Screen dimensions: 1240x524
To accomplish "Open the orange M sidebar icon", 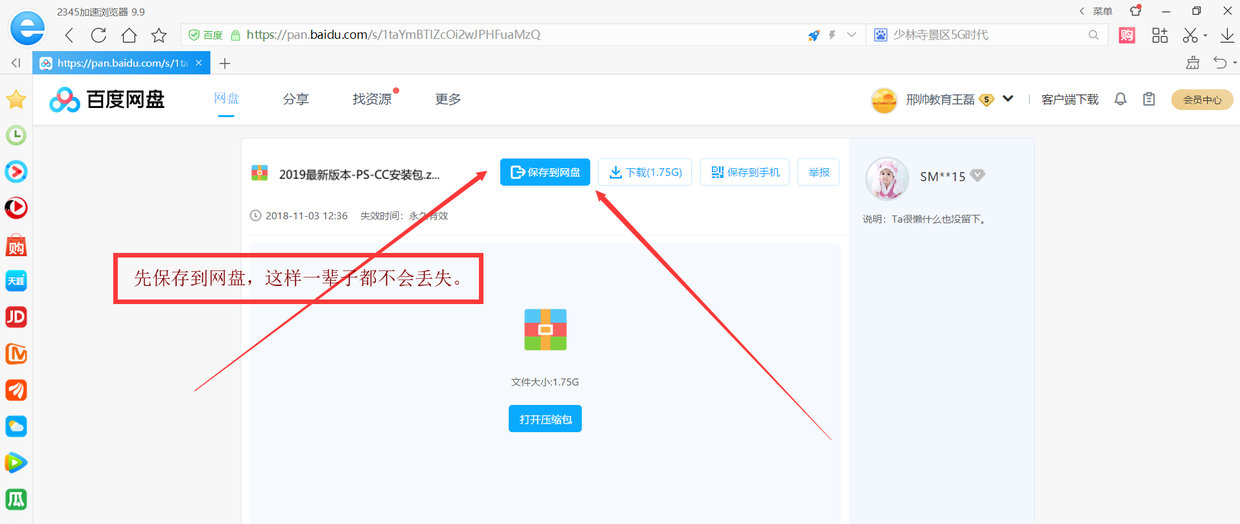I will point(16,353).
